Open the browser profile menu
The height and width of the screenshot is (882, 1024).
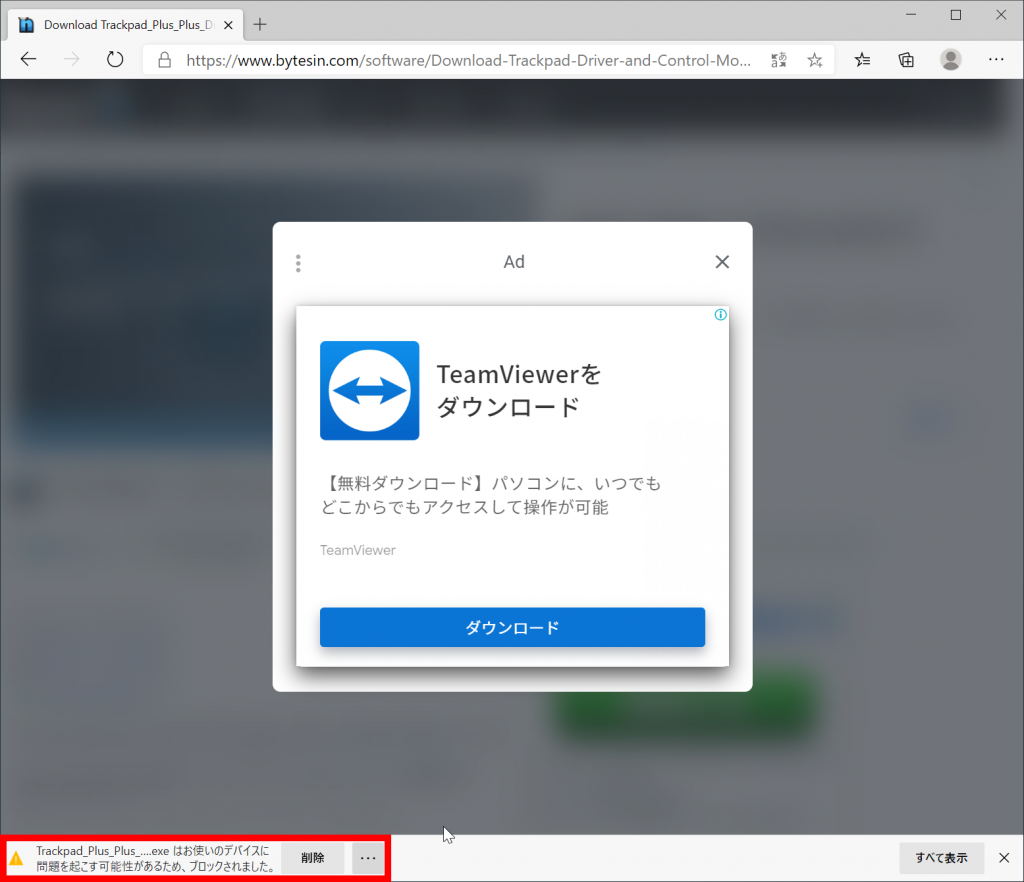(950, 60)
